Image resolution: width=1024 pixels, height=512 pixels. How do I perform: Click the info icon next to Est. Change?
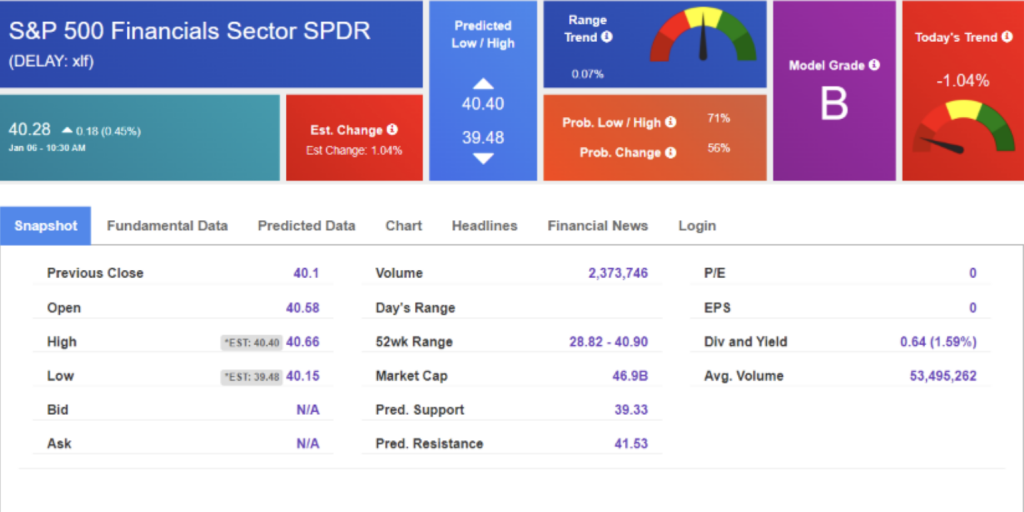click(392, 129)
